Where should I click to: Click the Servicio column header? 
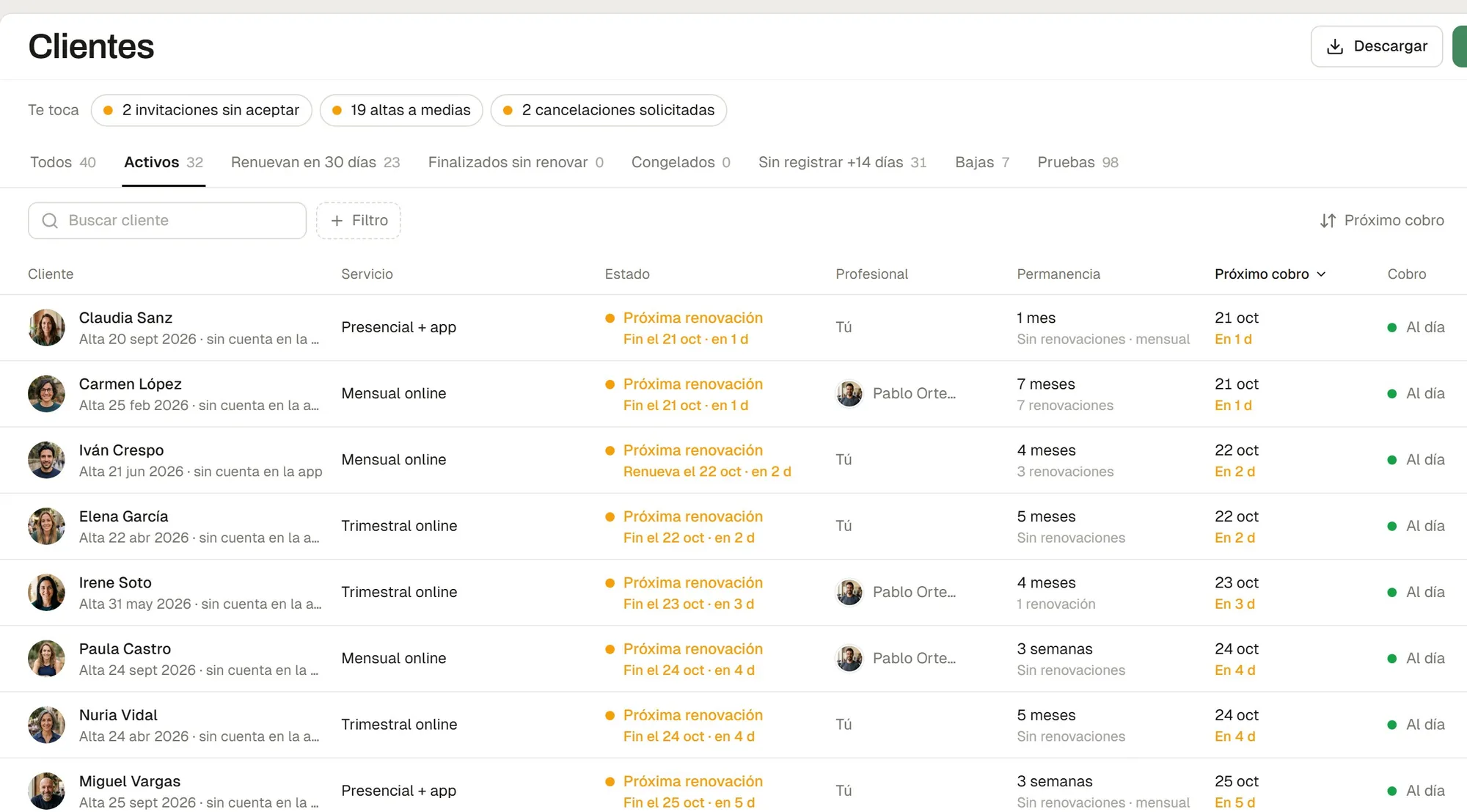tap(367, 274)
